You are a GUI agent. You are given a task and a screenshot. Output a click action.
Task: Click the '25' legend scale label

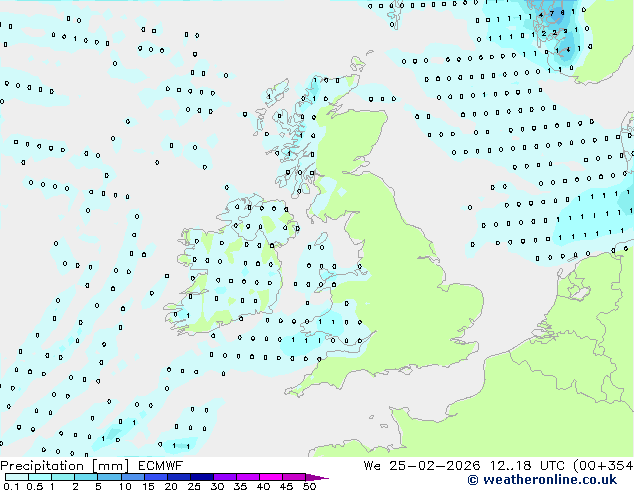pyautogui.click(x=194, y=486)
